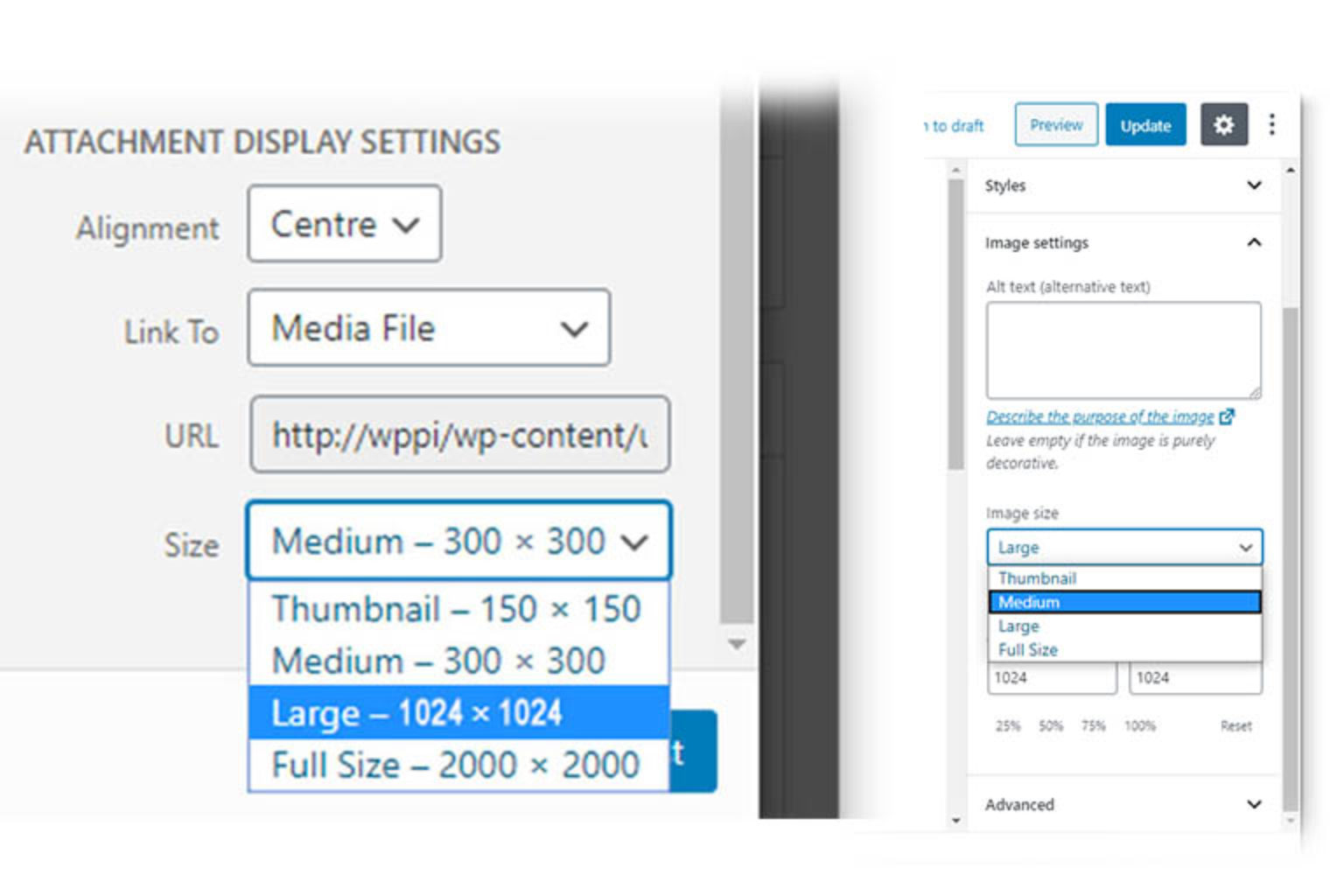Pick Medium in the Image size list
This screenshot has width=1344, height=896.
pos(1123,602)
